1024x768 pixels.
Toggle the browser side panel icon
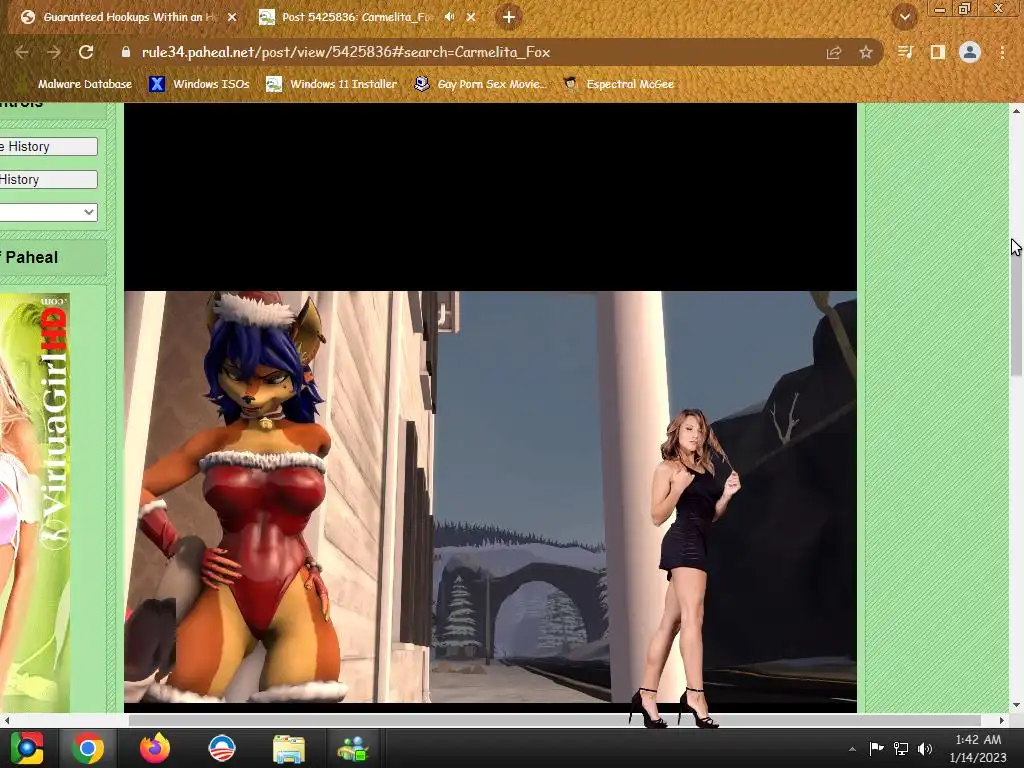(x=937, y=52)
